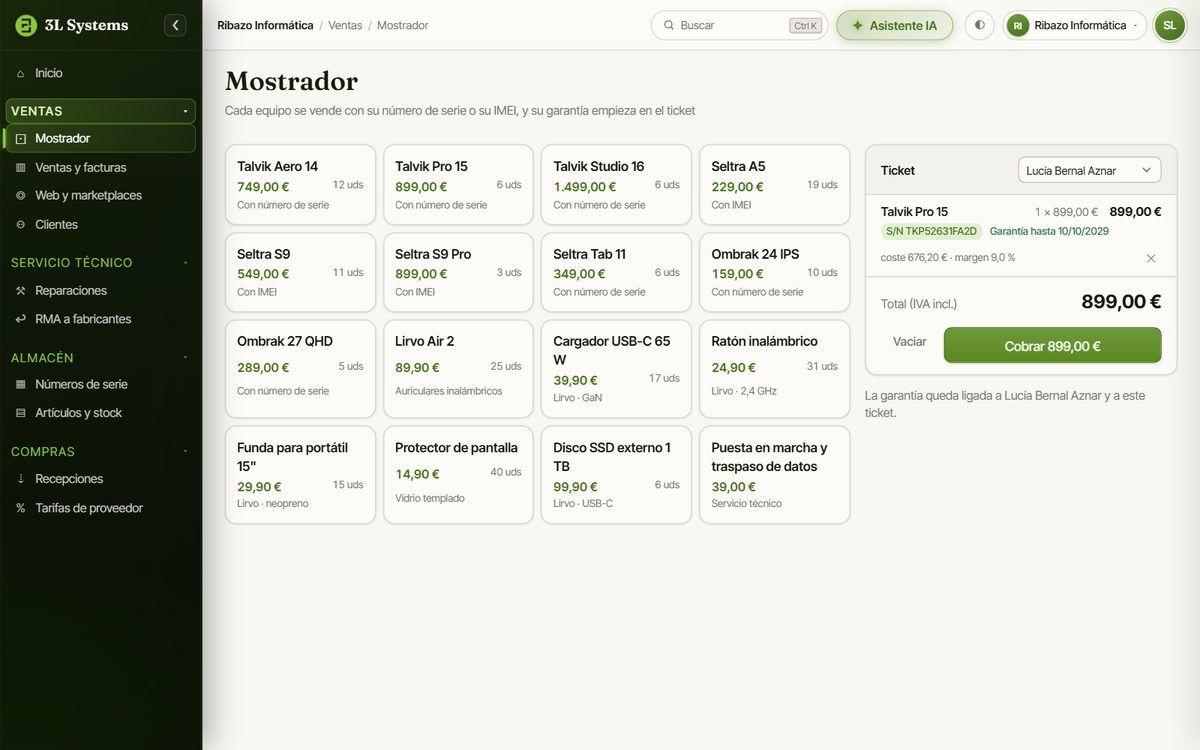Click the Artículos y stock icon
1200x750 pixels.
tap(21, 412)
